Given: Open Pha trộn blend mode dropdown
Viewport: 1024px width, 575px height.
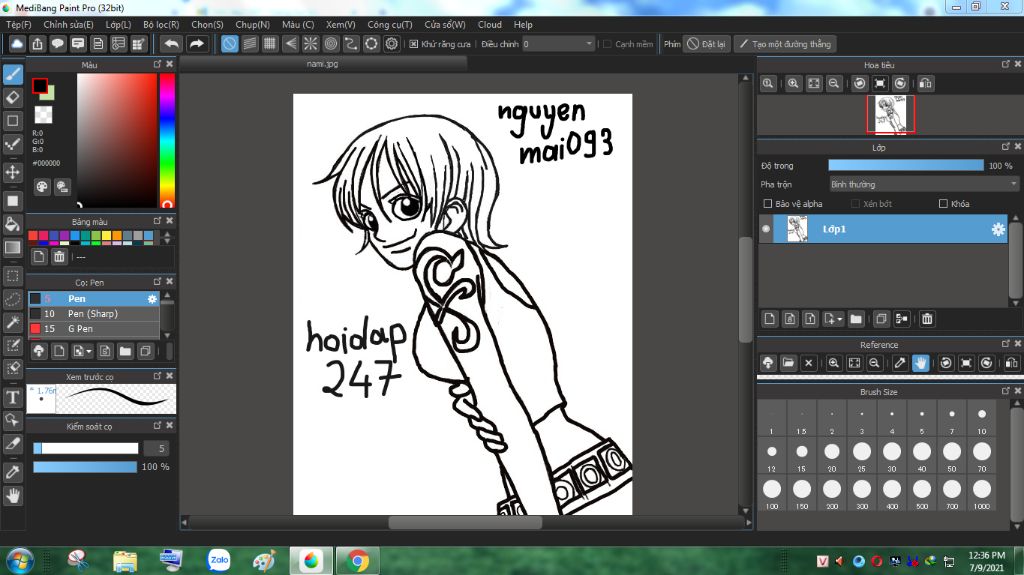Looking at the screenshot, I should 923,184.
